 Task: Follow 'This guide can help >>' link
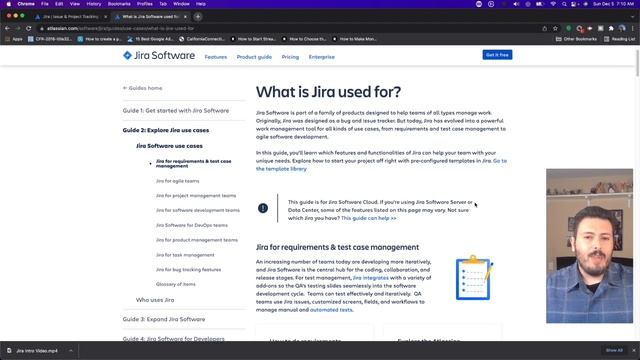click(x=369, y=218)
